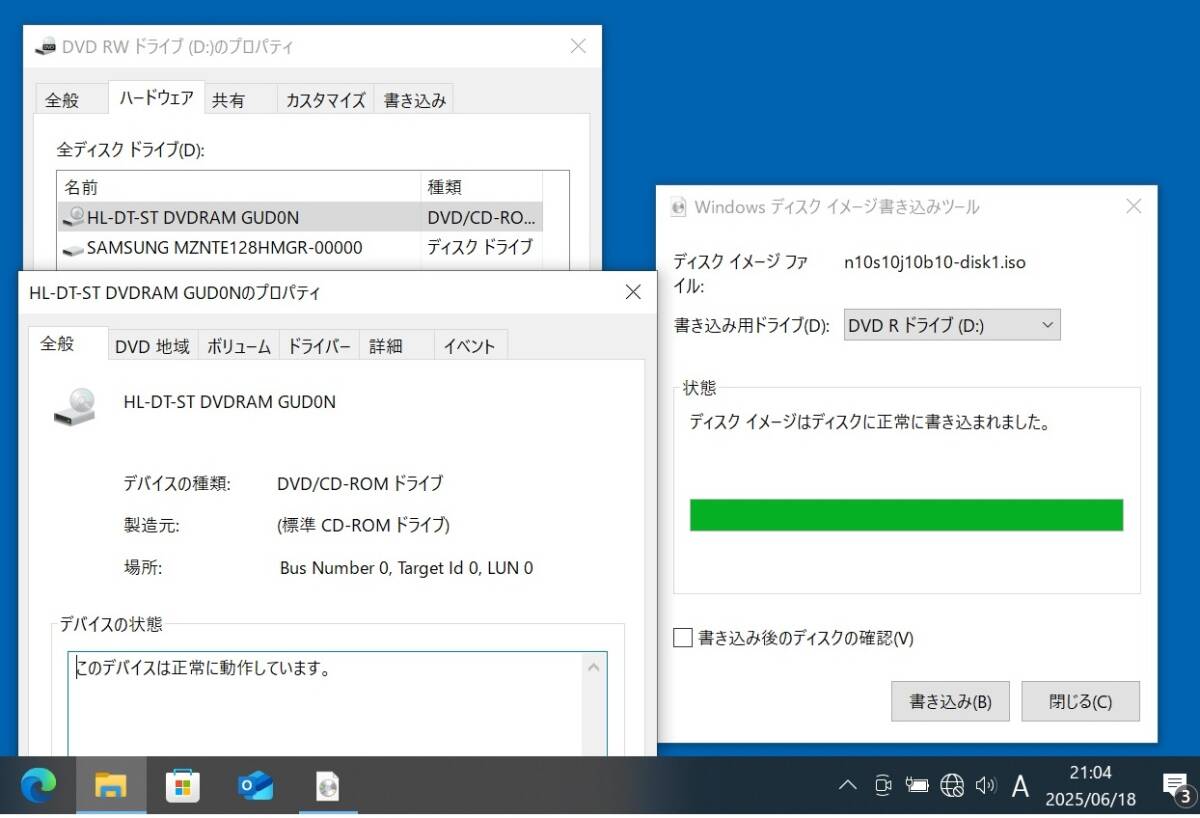Click the 書き込み(B) button
The width and height of the screenshot is (1200, 818).
tap(950, 701)
